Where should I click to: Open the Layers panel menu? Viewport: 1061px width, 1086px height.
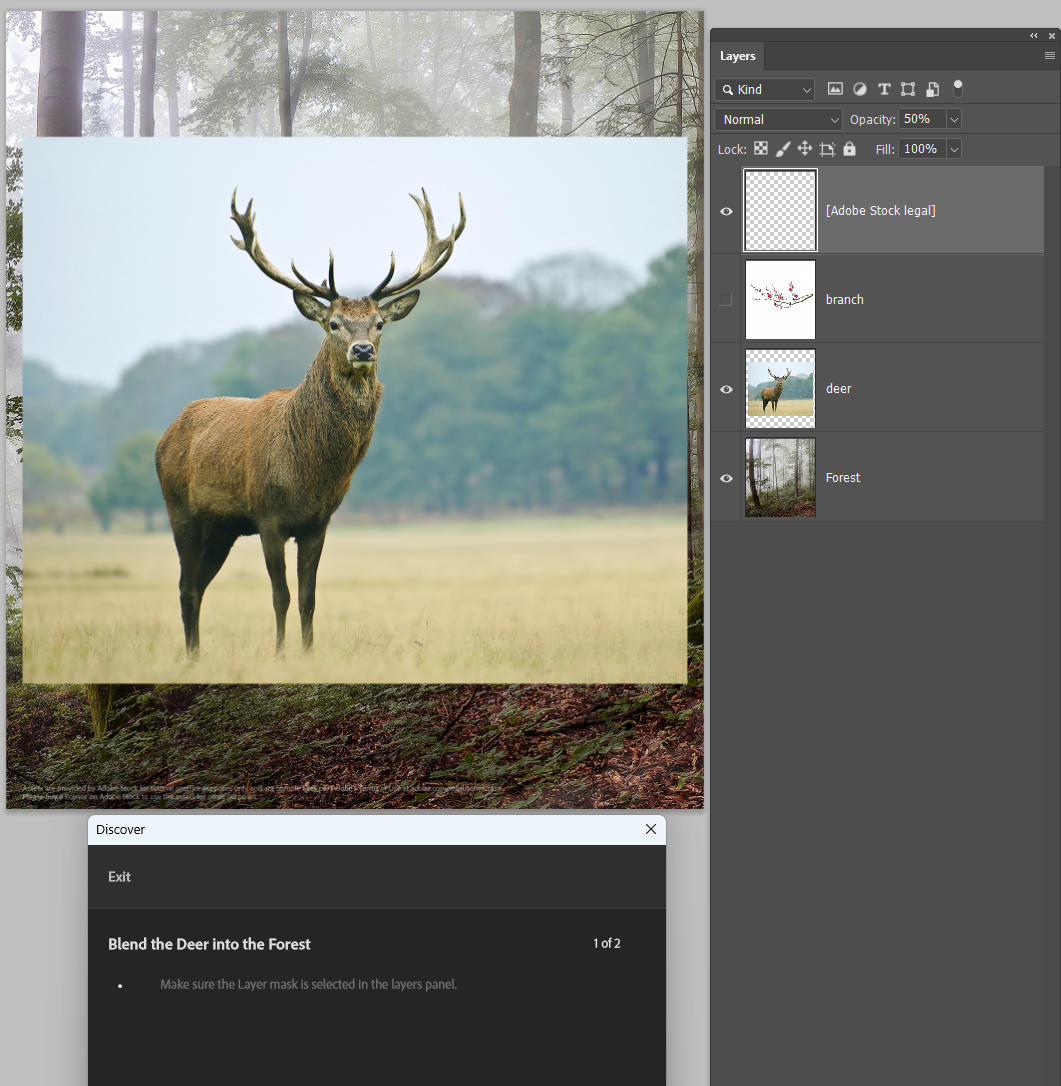pyautogui.click(x=1048, y=56)
